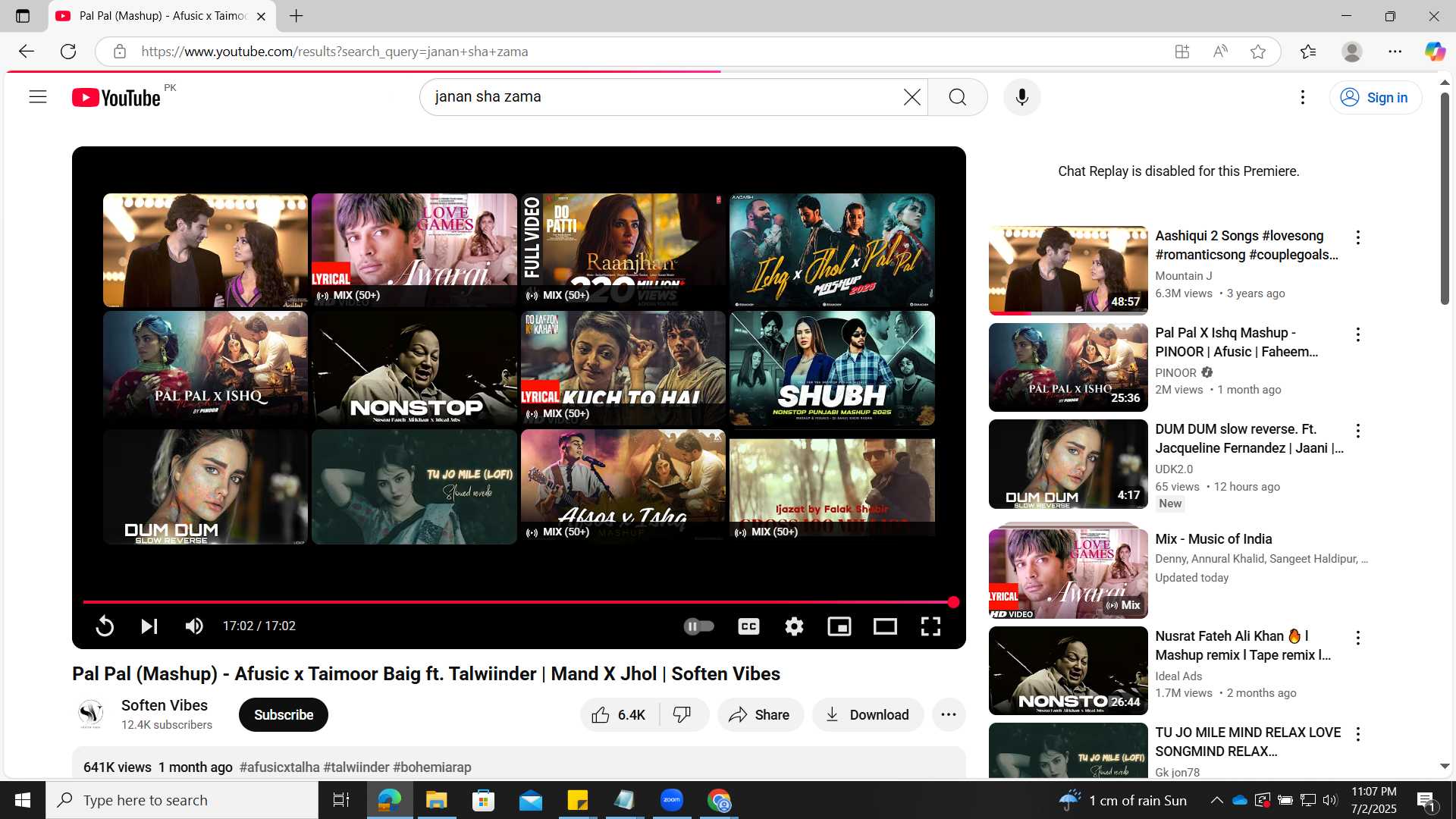1456x819 pixels.
Task: Open options menu for Pal Pal X Ishq Mashup
Action: point(1357,334)
